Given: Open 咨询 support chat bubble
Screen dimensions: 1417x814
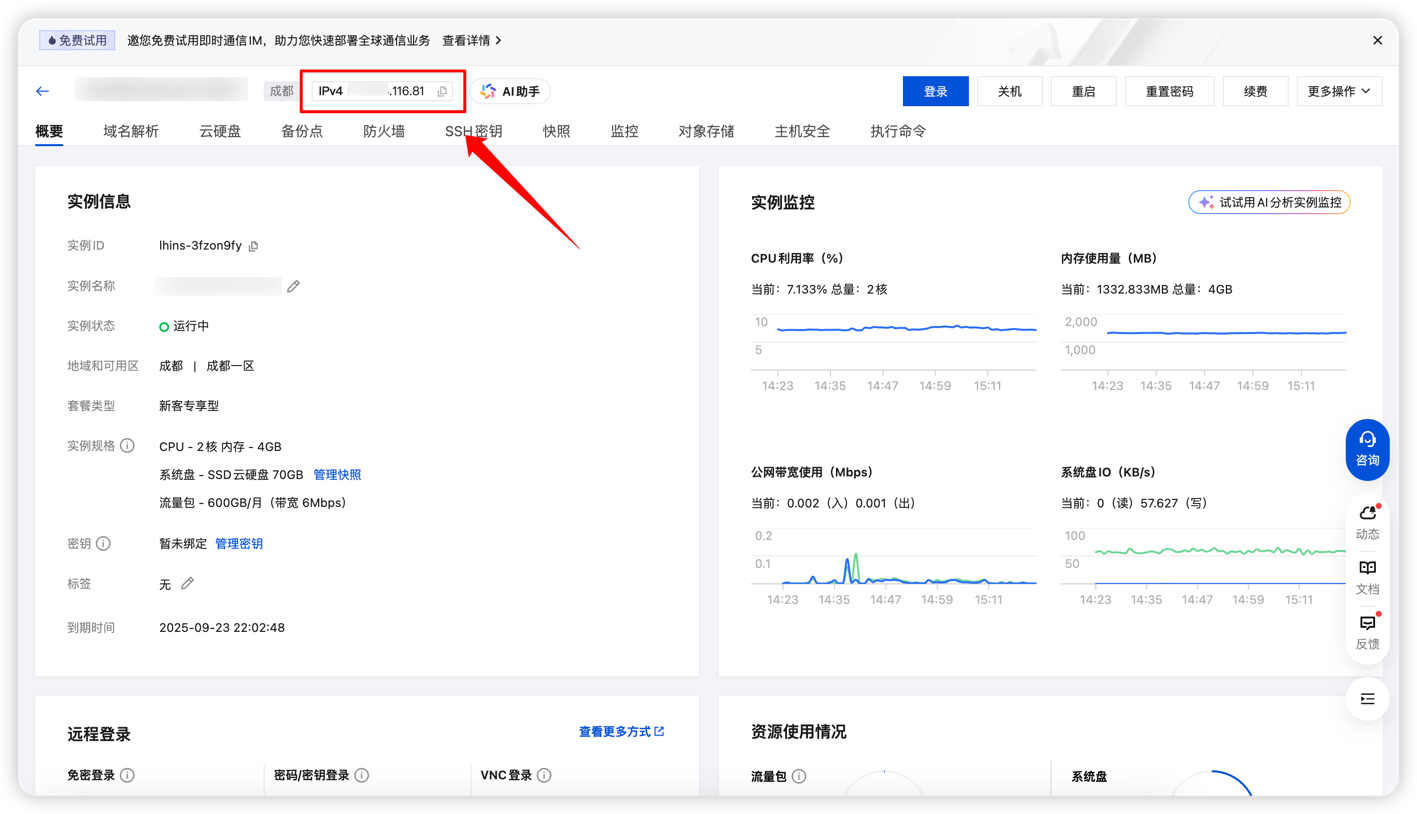Looking at the screenshot, I should coord(1367,449).
